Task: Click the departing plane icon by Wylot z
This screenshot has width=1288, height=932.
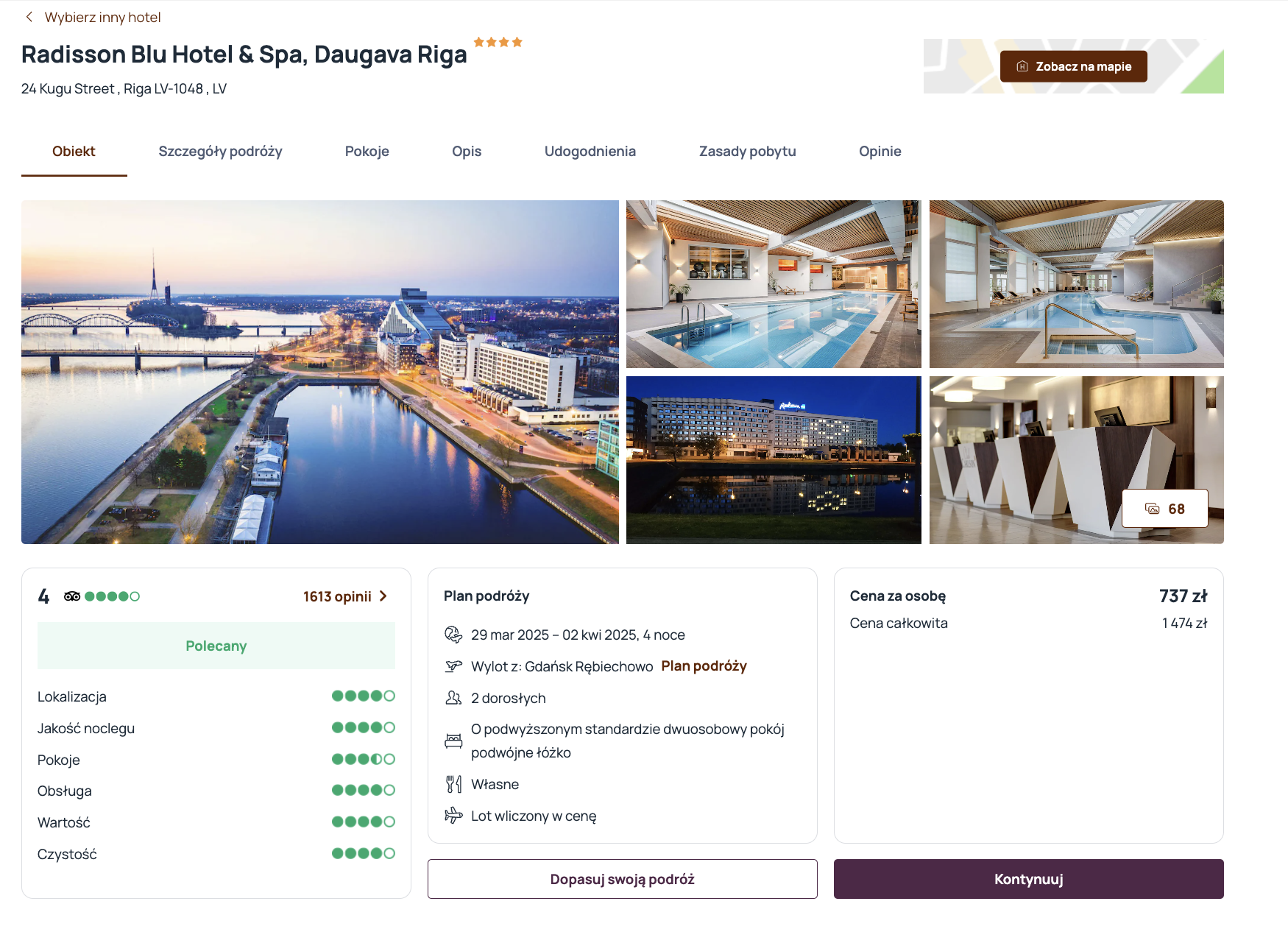Action: click(453, 666)
